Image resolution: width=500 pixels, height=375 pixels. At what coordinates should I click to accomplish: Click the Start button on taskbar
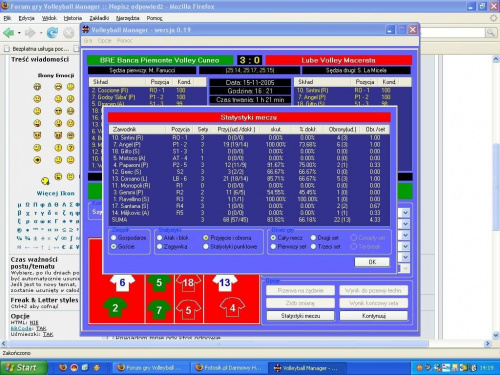[23, 368]
